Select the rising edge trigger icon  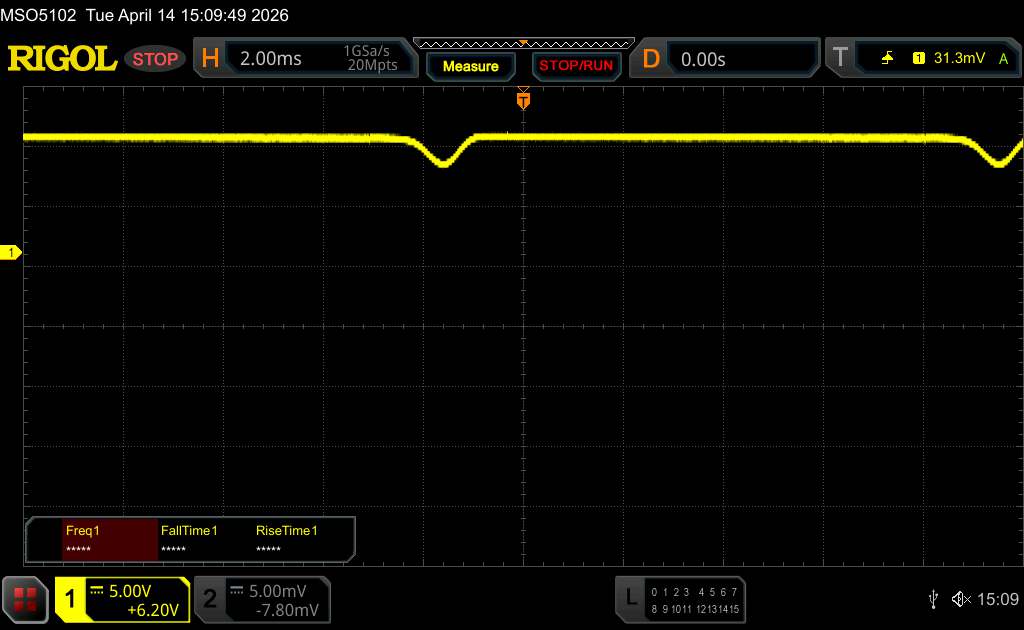(x=887, y=59)
